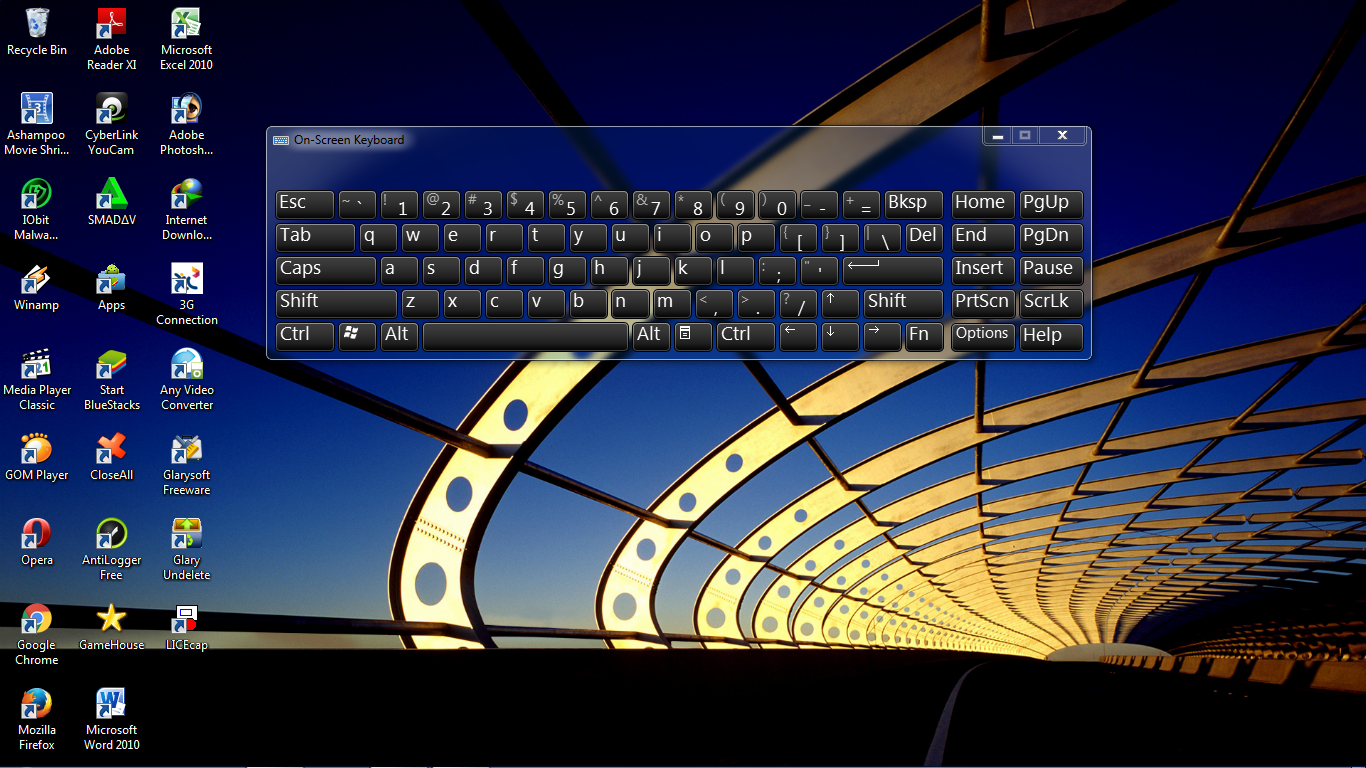Click the Help key on the keyboard
The height and width of the screenshot is (768, 1366).
click(x=1050, y=336)
